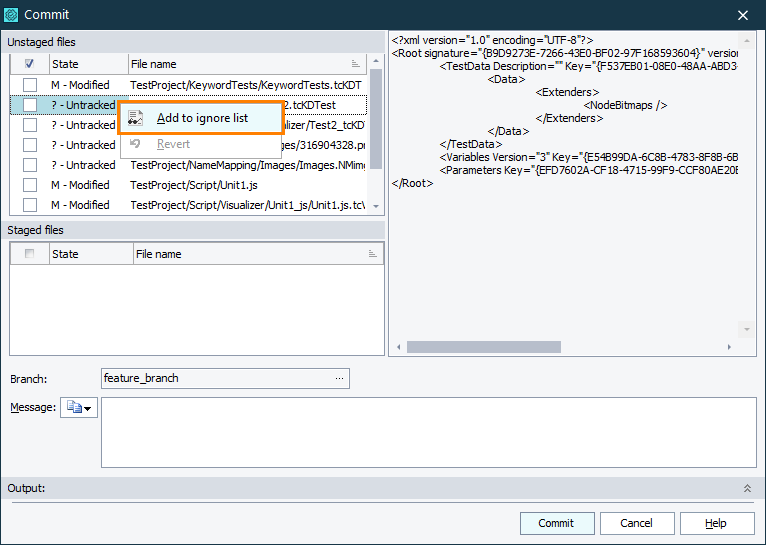The width and height of the screenshot is (766, 545).
Task: Open the commit message template icon button
Action: (79, 408)
